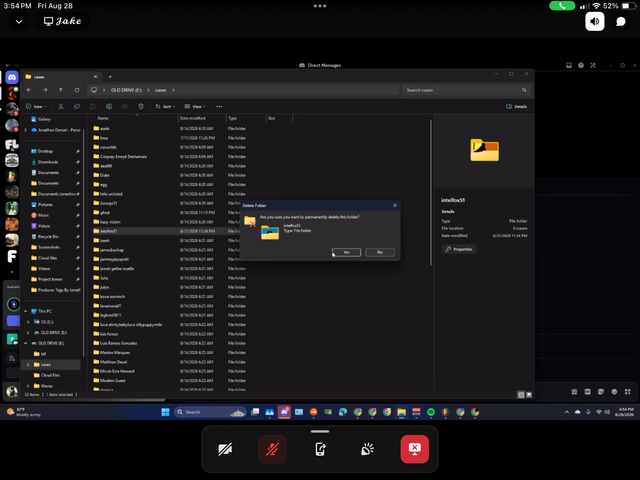Open the sparkle effects icon in call bar
640x480 pixels.
pos(367,449)
